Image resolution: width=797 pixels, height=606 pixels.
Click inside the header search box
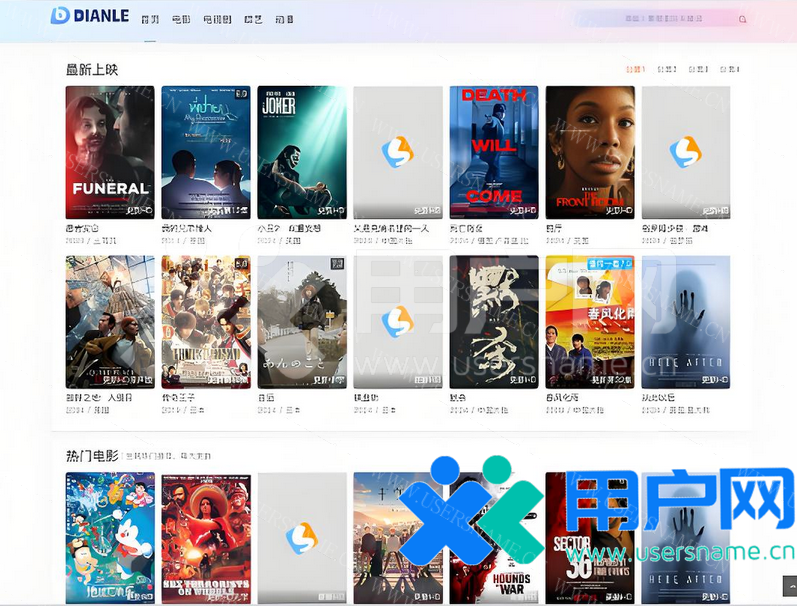pos(660,19)
